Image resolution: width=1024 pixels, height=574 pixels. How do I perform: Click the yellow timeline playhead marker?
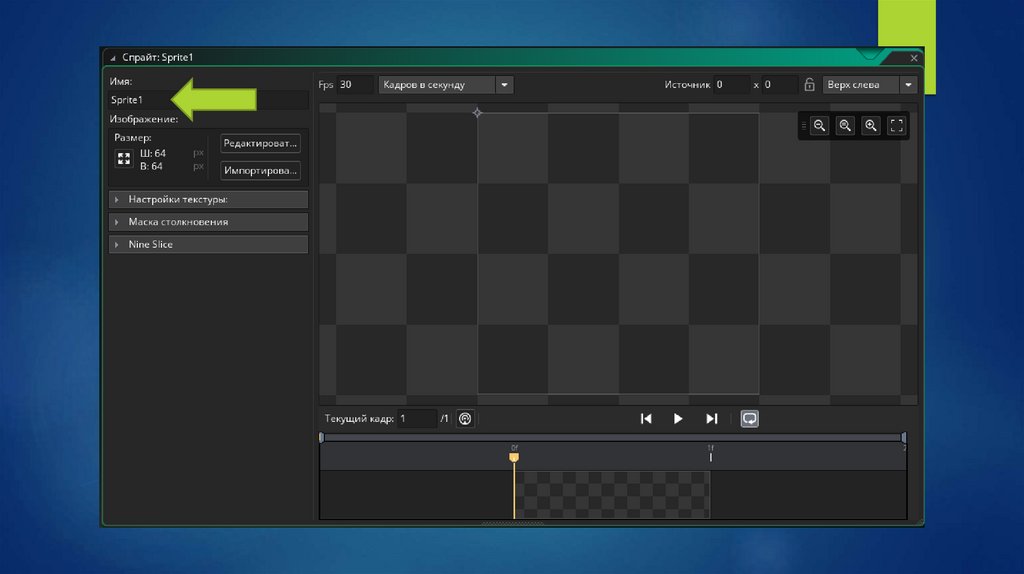(514, 458)
